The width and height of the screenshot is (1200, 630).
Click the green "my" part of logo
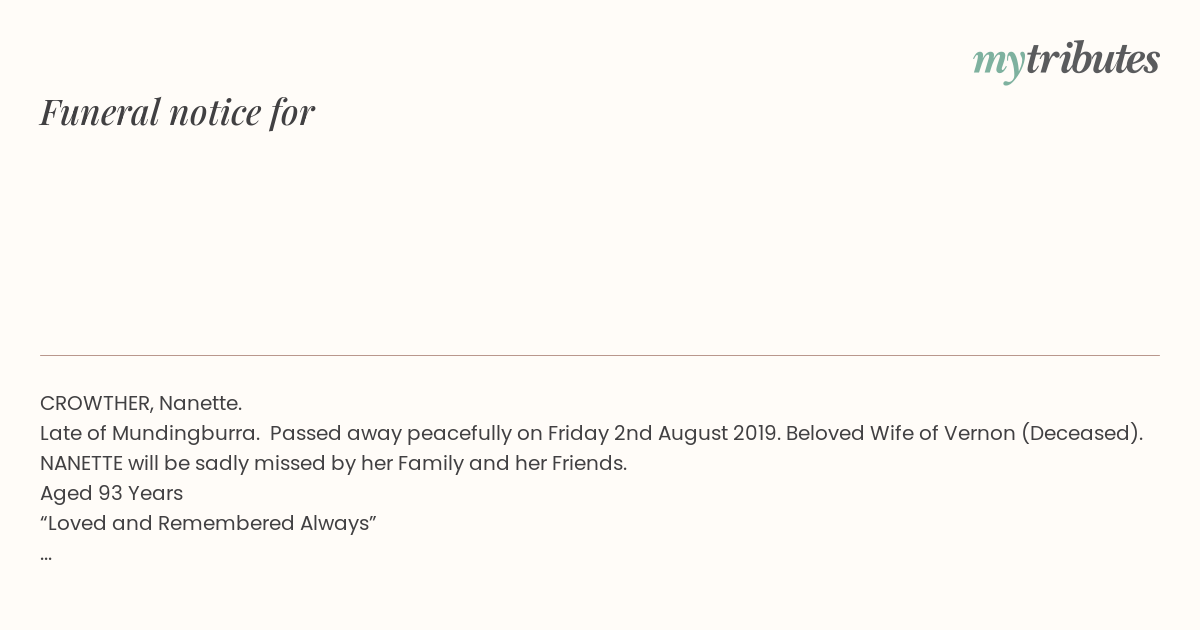click(999, 62)
